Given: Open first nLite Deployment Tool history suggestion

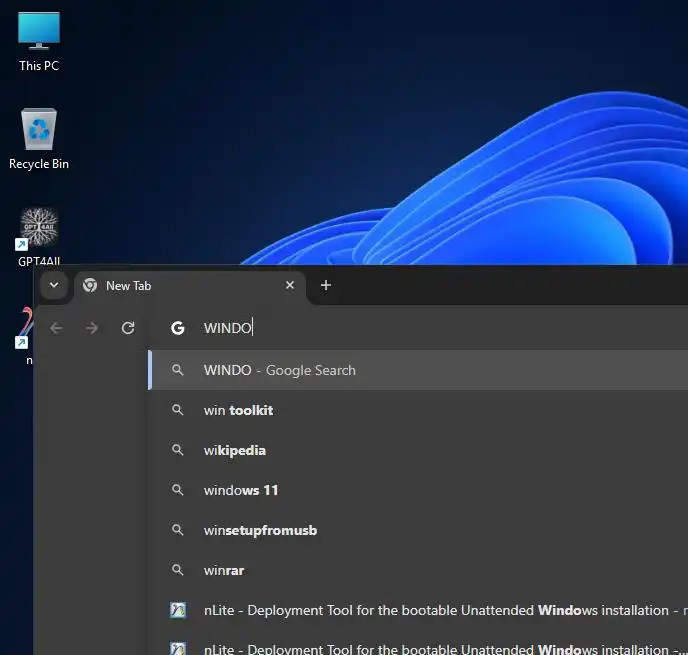Looking at the screenshot, I should [419, 610].
